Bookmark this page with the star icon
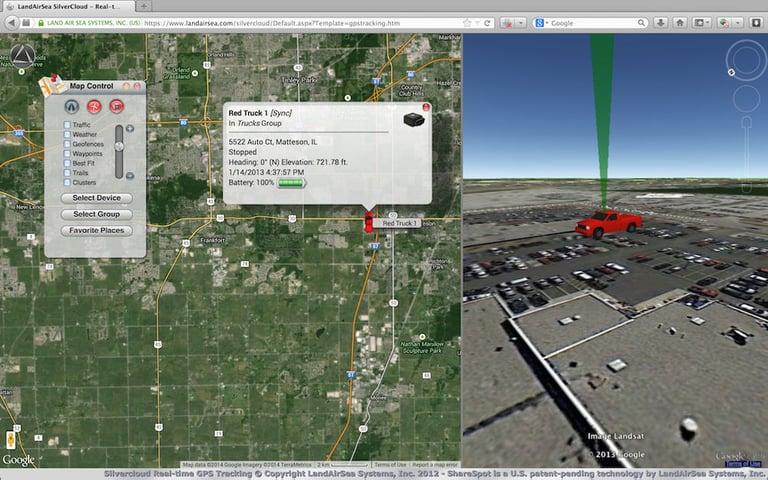Viewport: 768px width, 480px height. pyautogui.click(x=467, y=23)
